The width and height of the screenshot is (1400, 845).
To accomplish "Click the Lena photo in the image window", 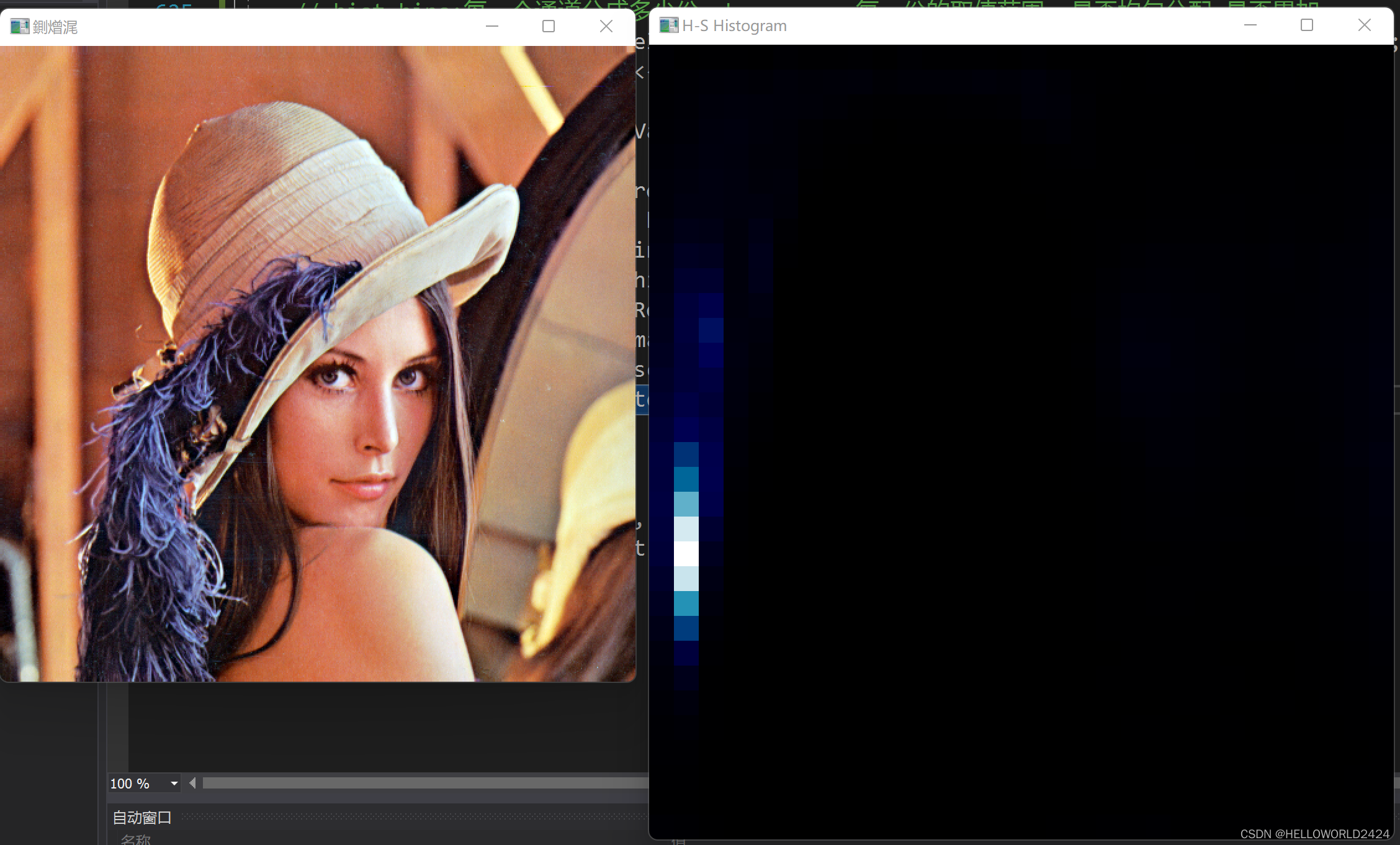I will (x=318, y=364).
